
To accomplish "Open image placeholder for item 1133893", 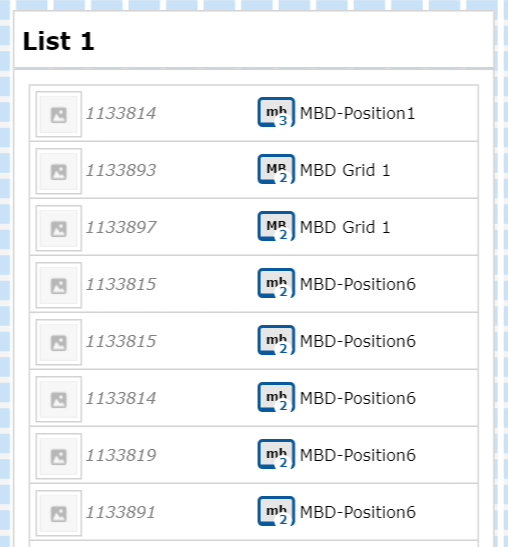I will pos(59,171).
